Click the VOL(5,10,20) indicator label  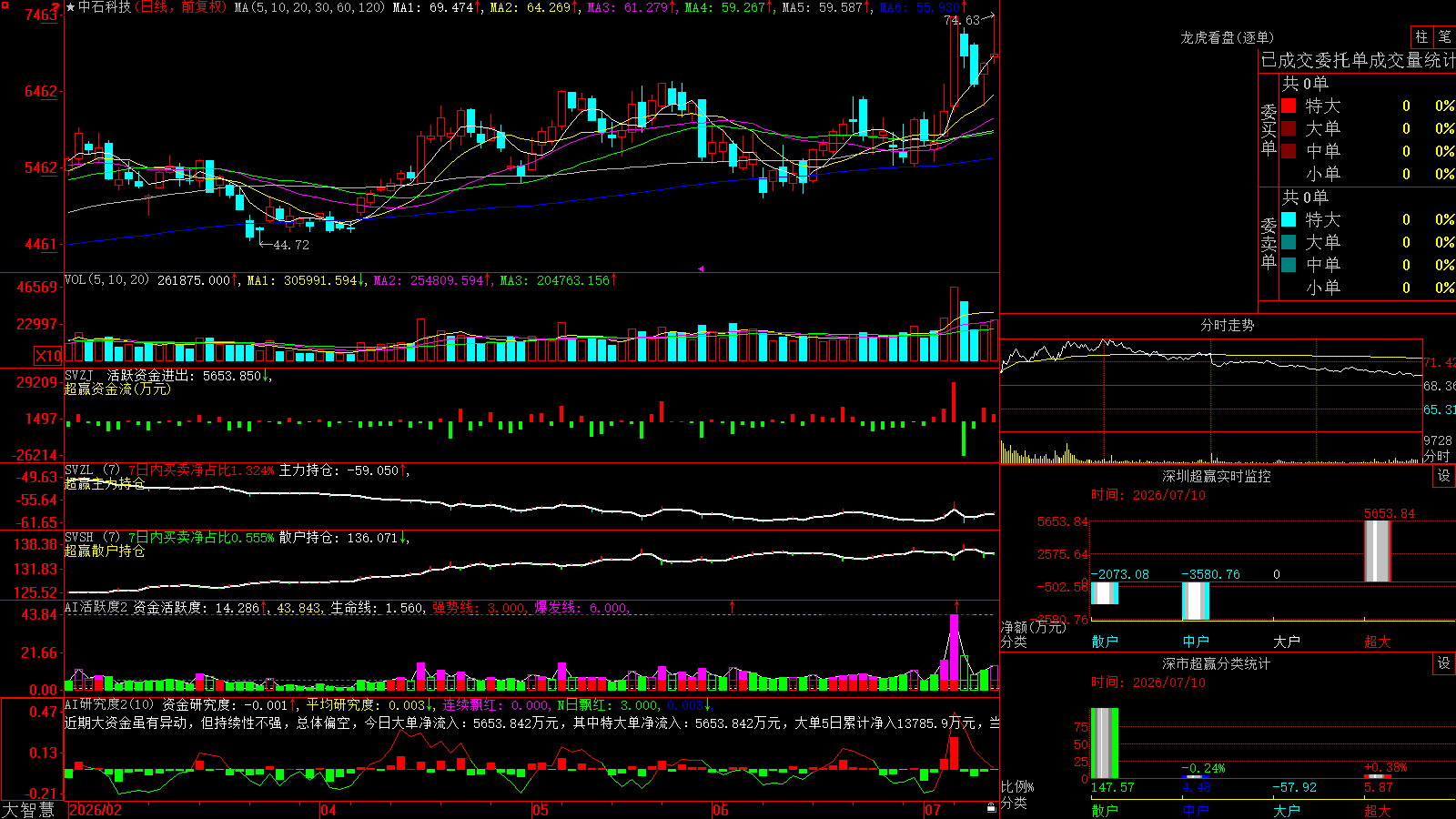click(106, 280)
